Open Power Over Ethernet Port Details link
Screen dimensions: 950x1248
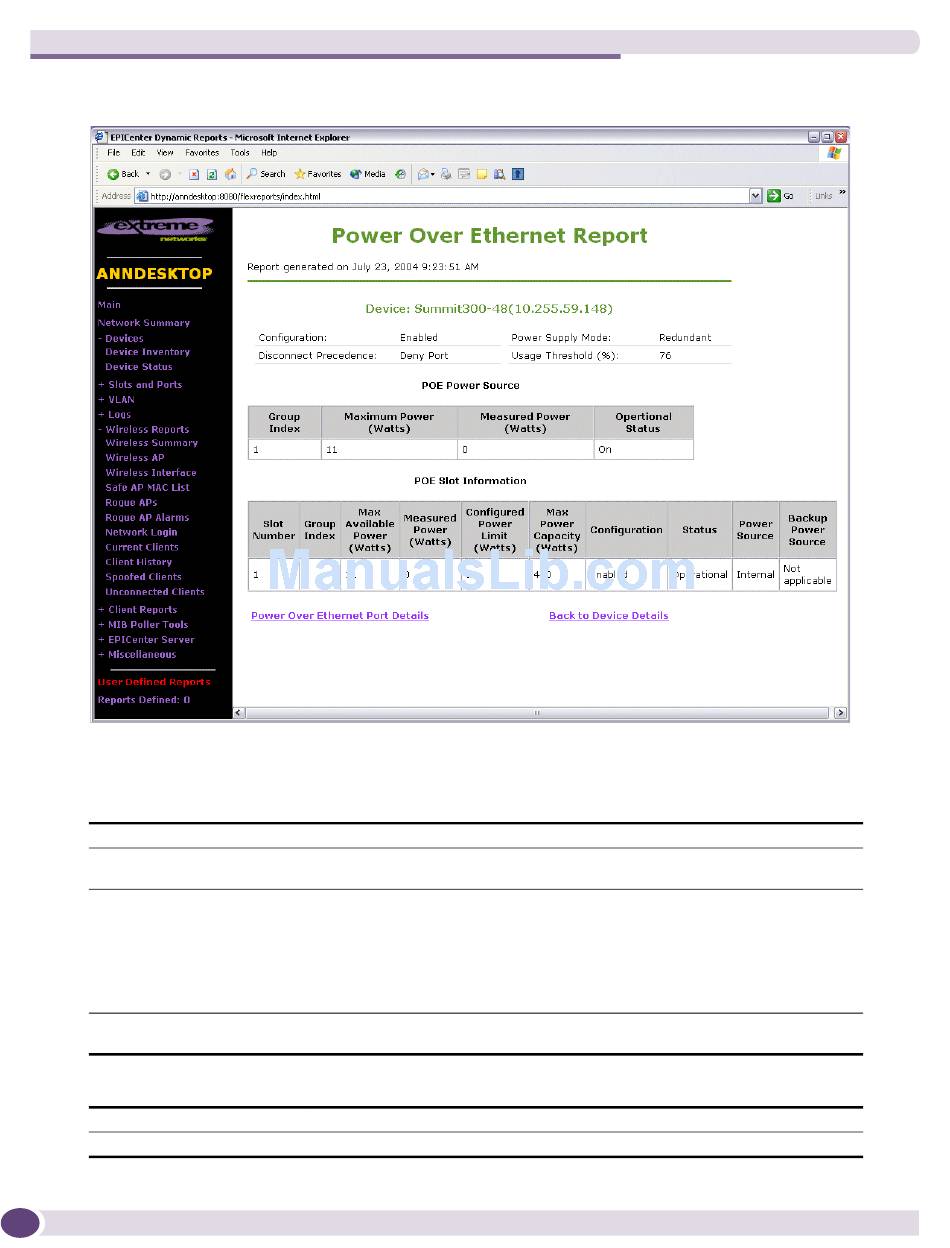(340, 616)
